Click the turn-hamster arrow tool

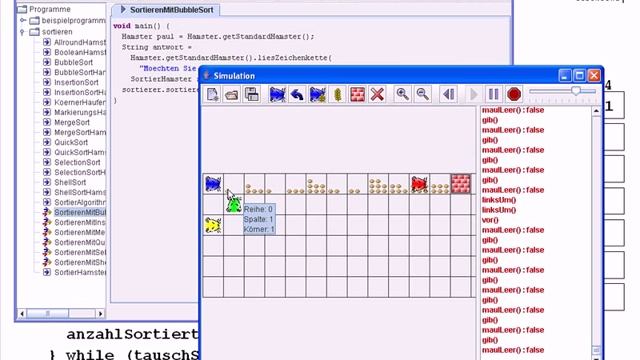tap(297, 94)
